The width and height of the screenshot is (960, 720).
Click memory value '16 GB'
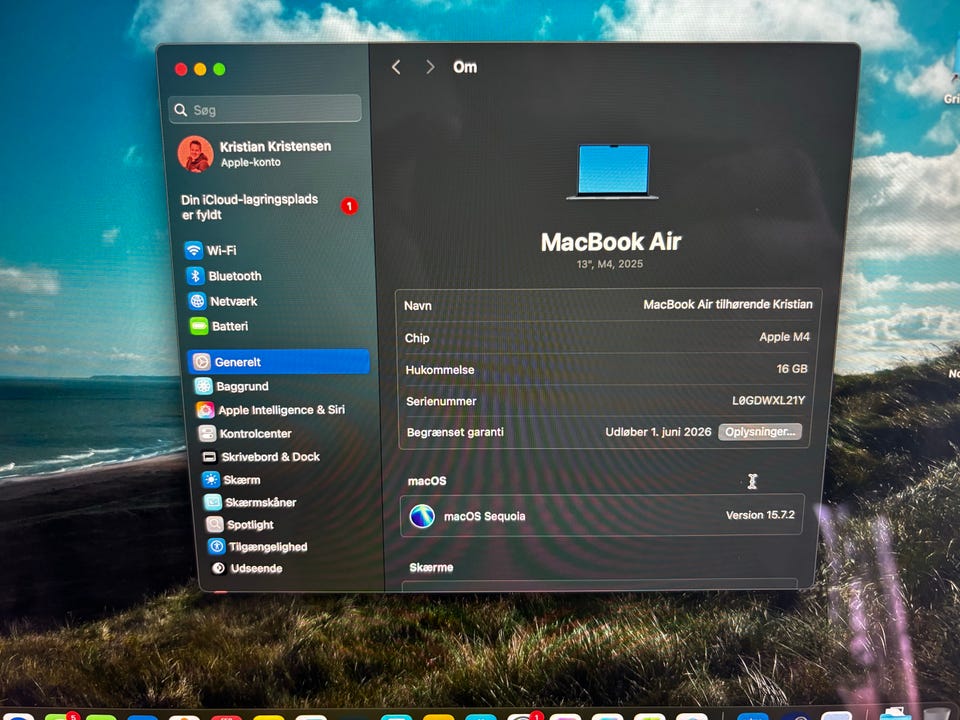(792, 369)
